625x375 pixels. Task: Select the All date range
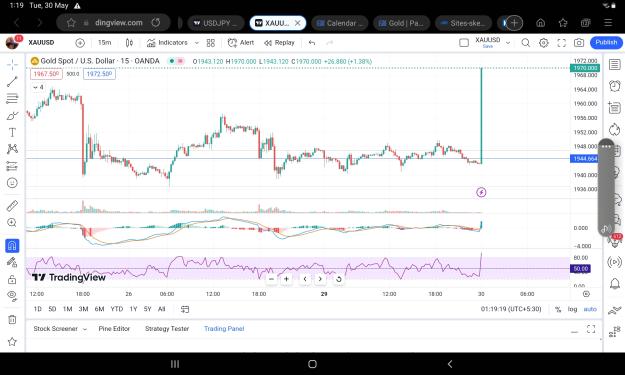point(161,309)
